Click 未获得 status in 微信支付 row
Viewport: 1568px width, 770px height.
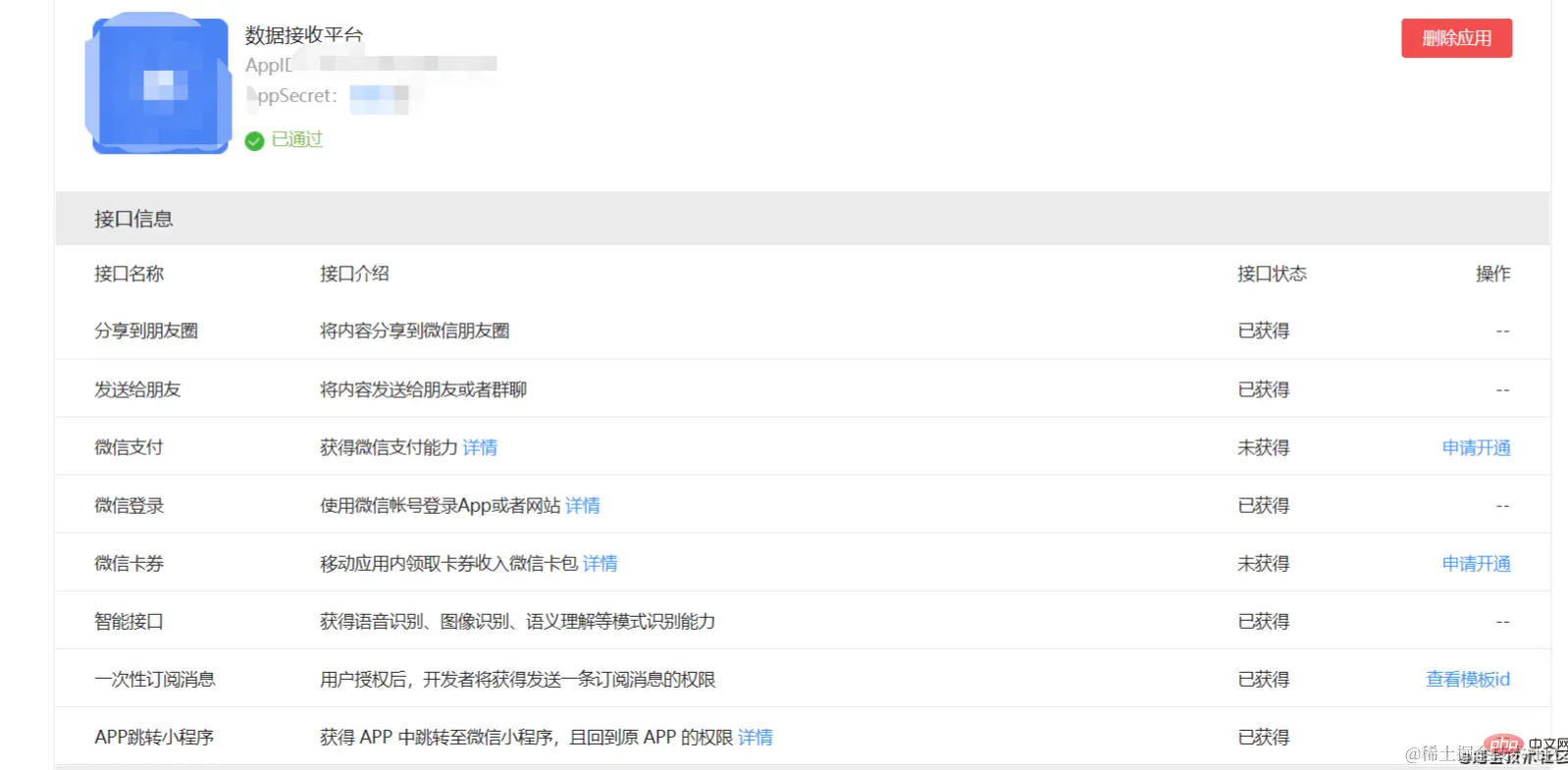coord(1264,447)
